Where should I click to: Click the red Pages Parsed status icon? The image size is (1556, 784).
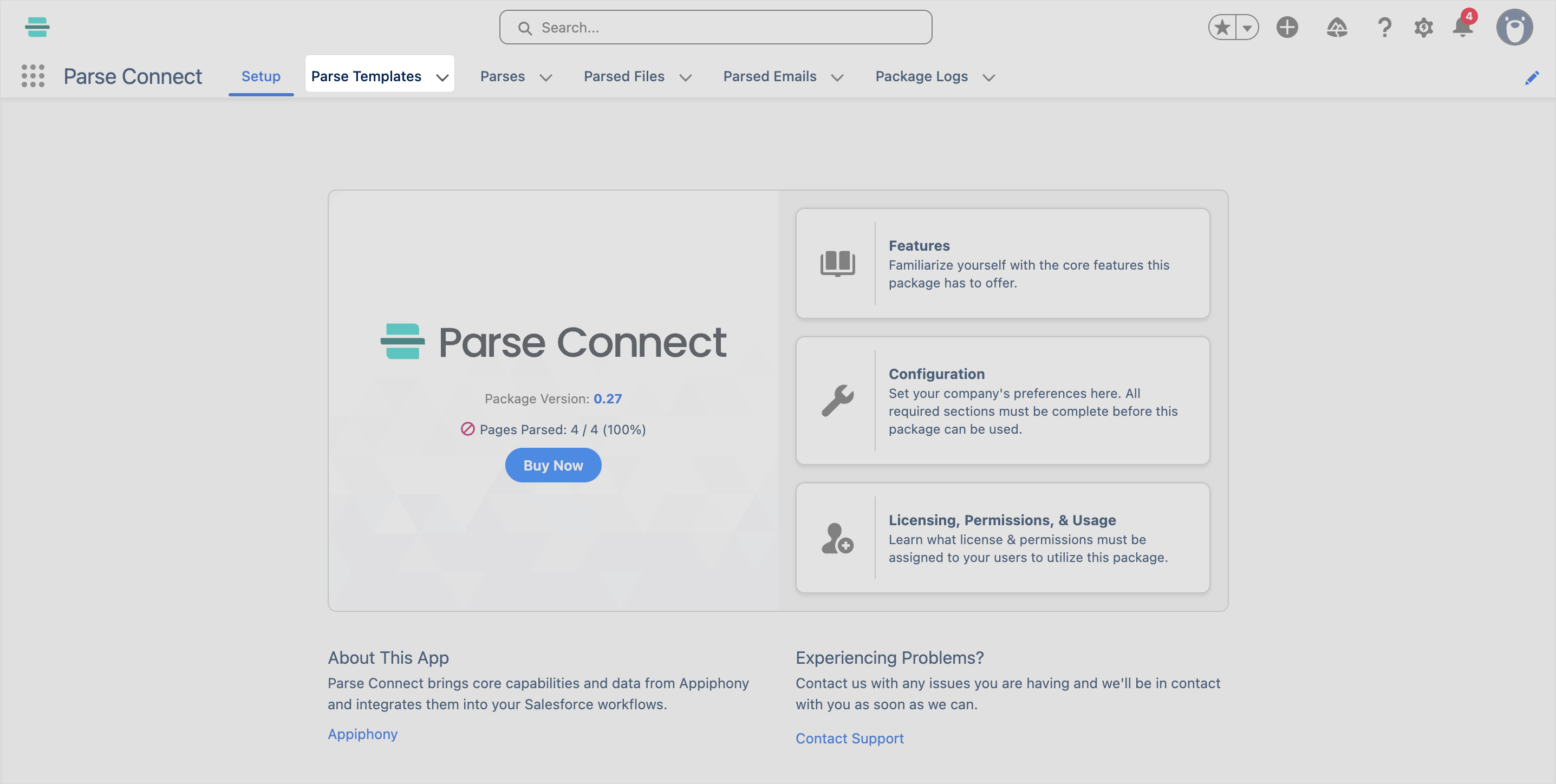coord(467,429)
